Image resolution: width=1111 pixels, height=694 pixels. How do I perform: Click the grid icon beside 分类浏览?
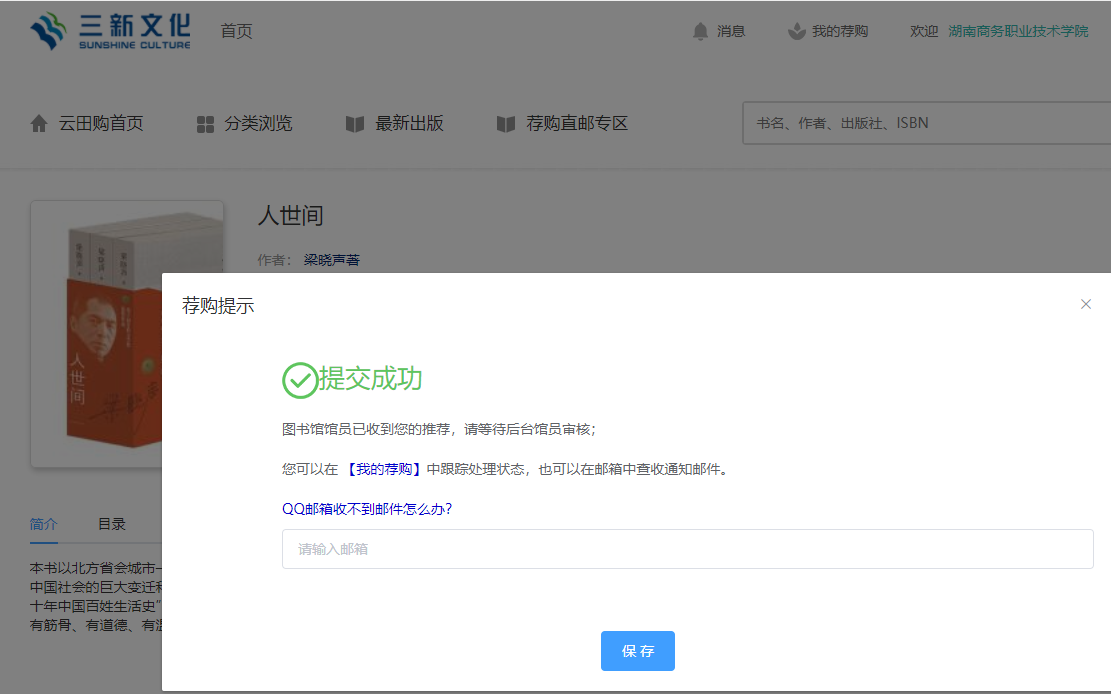pos(205,124)
